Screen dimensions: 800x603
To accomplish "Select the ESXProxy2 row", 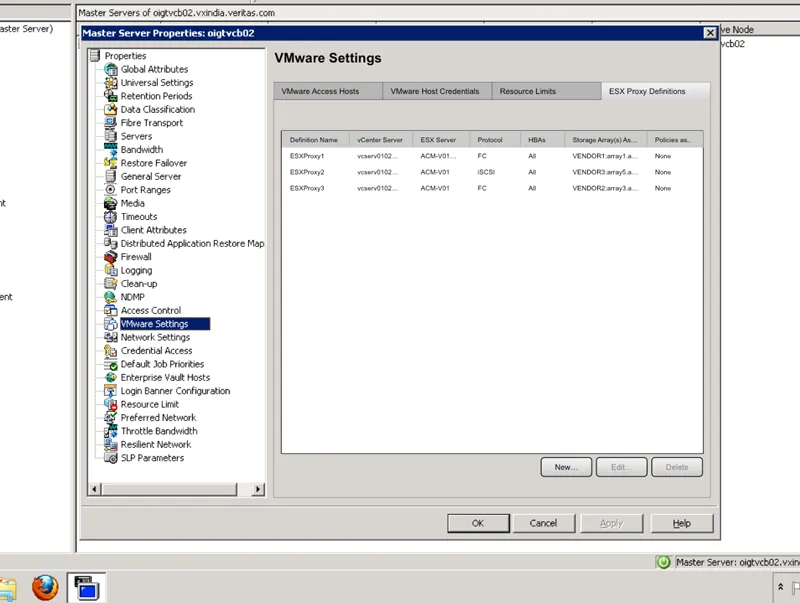I will pyautogui.click(x=492, y=172).
